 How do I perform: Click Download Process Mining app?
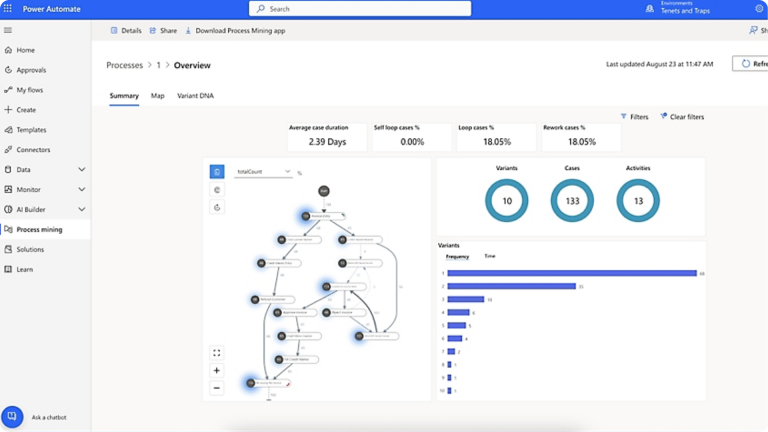[x=240, y=31]
